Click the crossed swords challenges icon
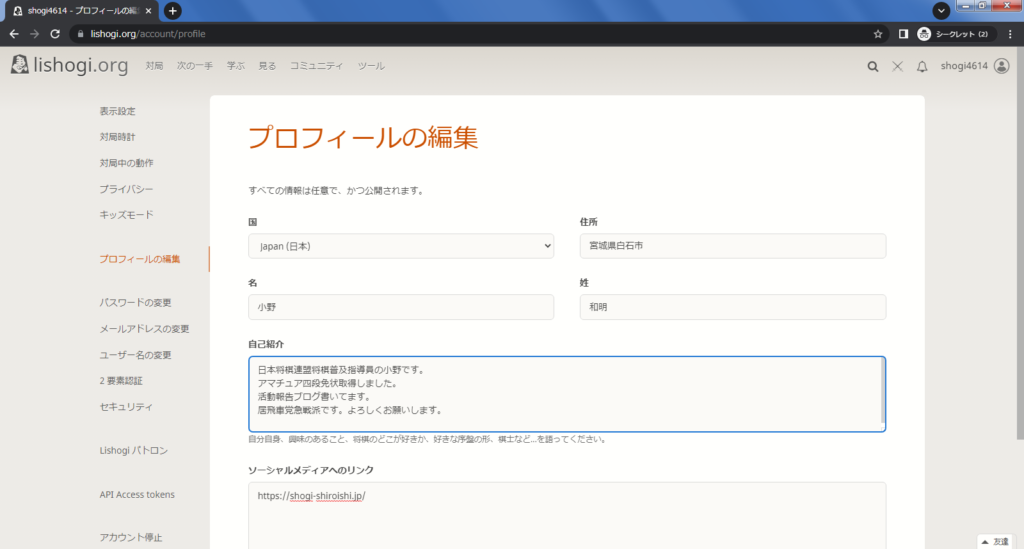This screenshot has height=549, width=1024. click(897, 66)
